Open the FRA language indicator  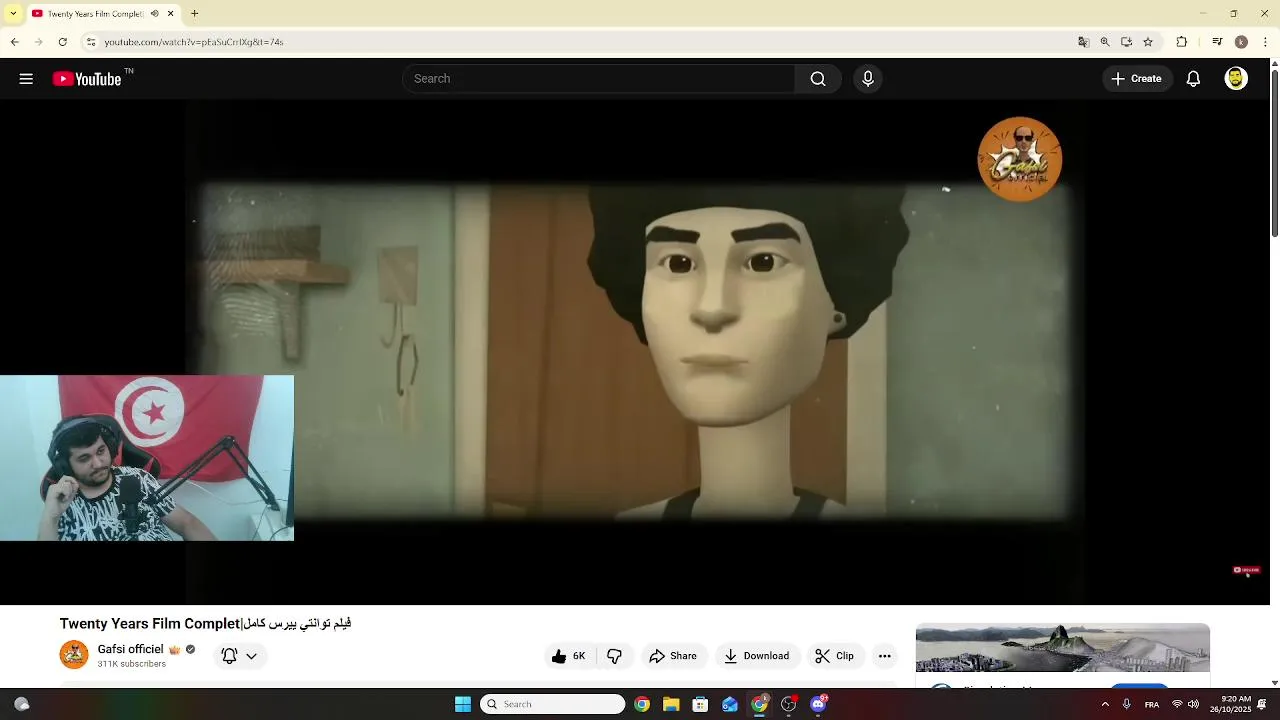[x=1152, y=704]
